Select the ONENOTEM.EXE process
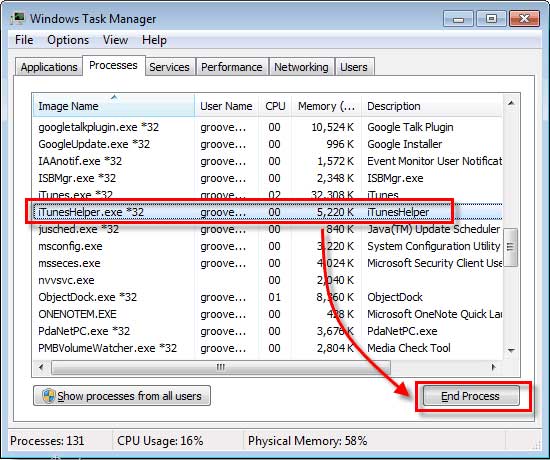Viewport: 550px width, 460px height. pyautogui.click(x=268, y=314)
